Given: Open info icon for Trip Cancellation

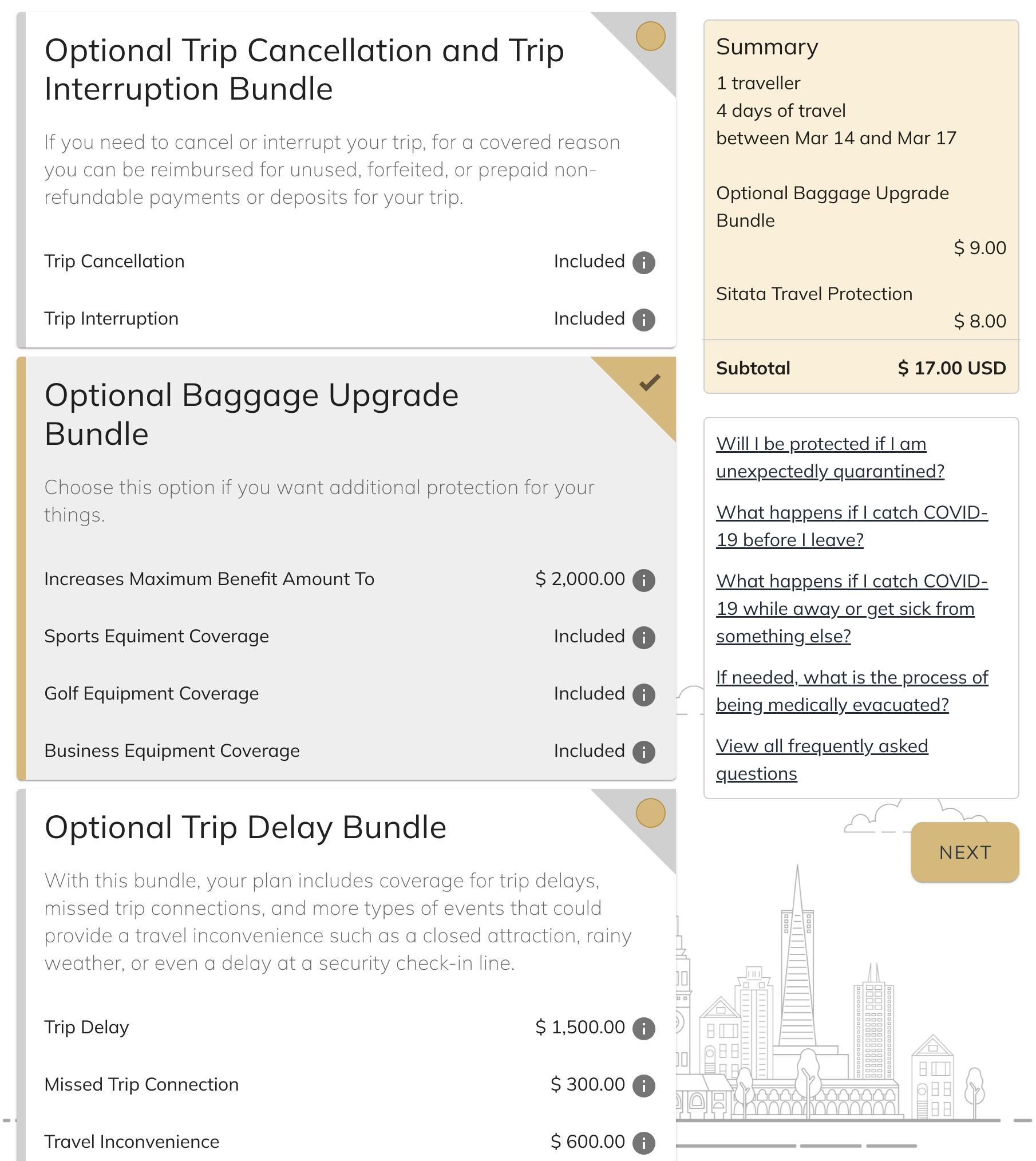Looking at the screenshot, I should pos(643,263).
